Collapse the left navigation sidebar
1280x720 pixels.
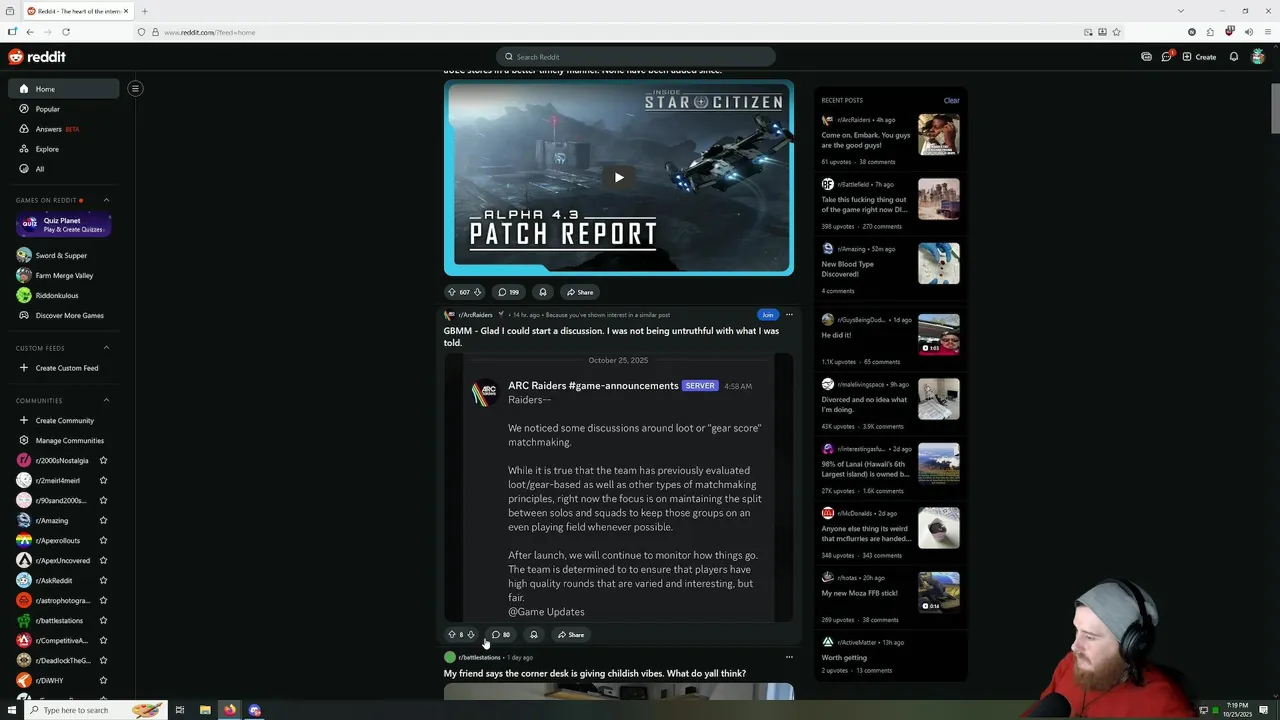(x=135, y=88)
